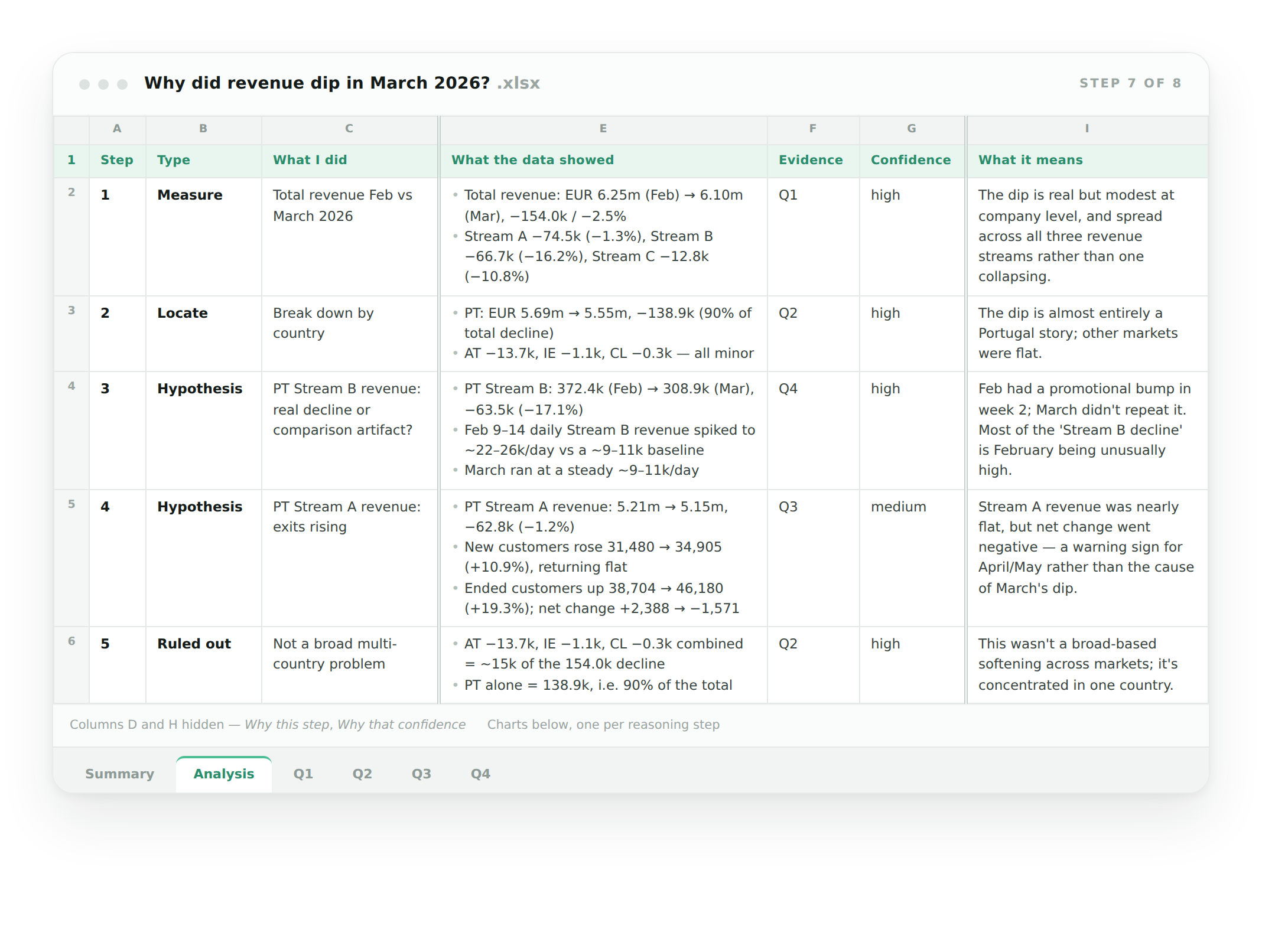Image resolution: width=1262 pixels, height=952 pixels.
Task: Click the 'Measure' type cell
Action: coord(203,237)
